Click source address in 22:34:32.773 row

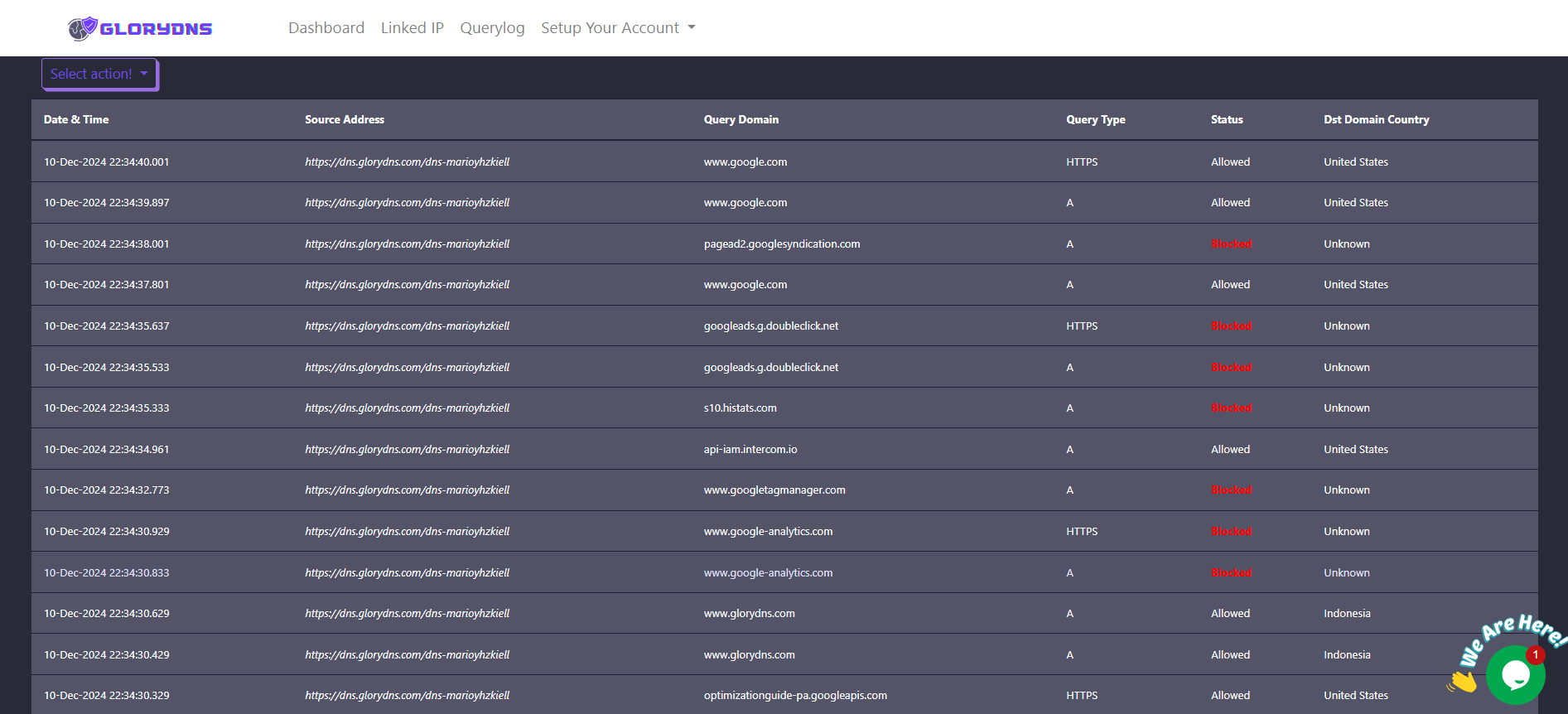(x=407, y=490)
